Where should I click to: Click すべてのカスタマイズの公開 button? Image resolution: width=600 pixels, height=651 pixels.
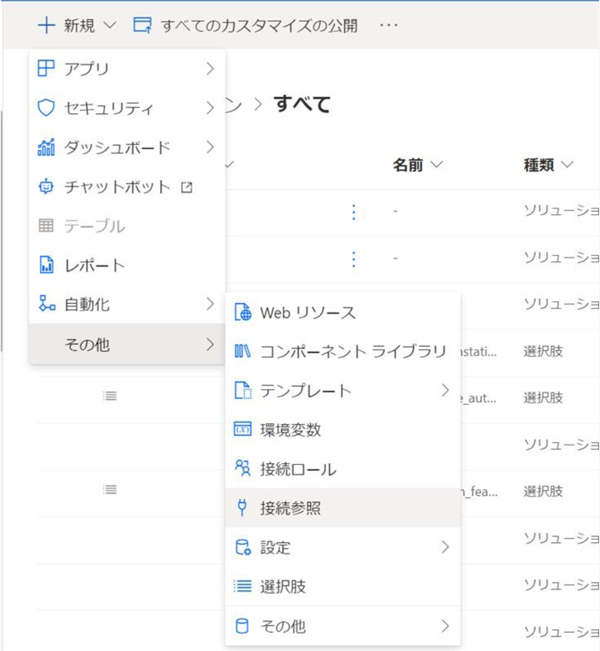click(x=245, y=25)
